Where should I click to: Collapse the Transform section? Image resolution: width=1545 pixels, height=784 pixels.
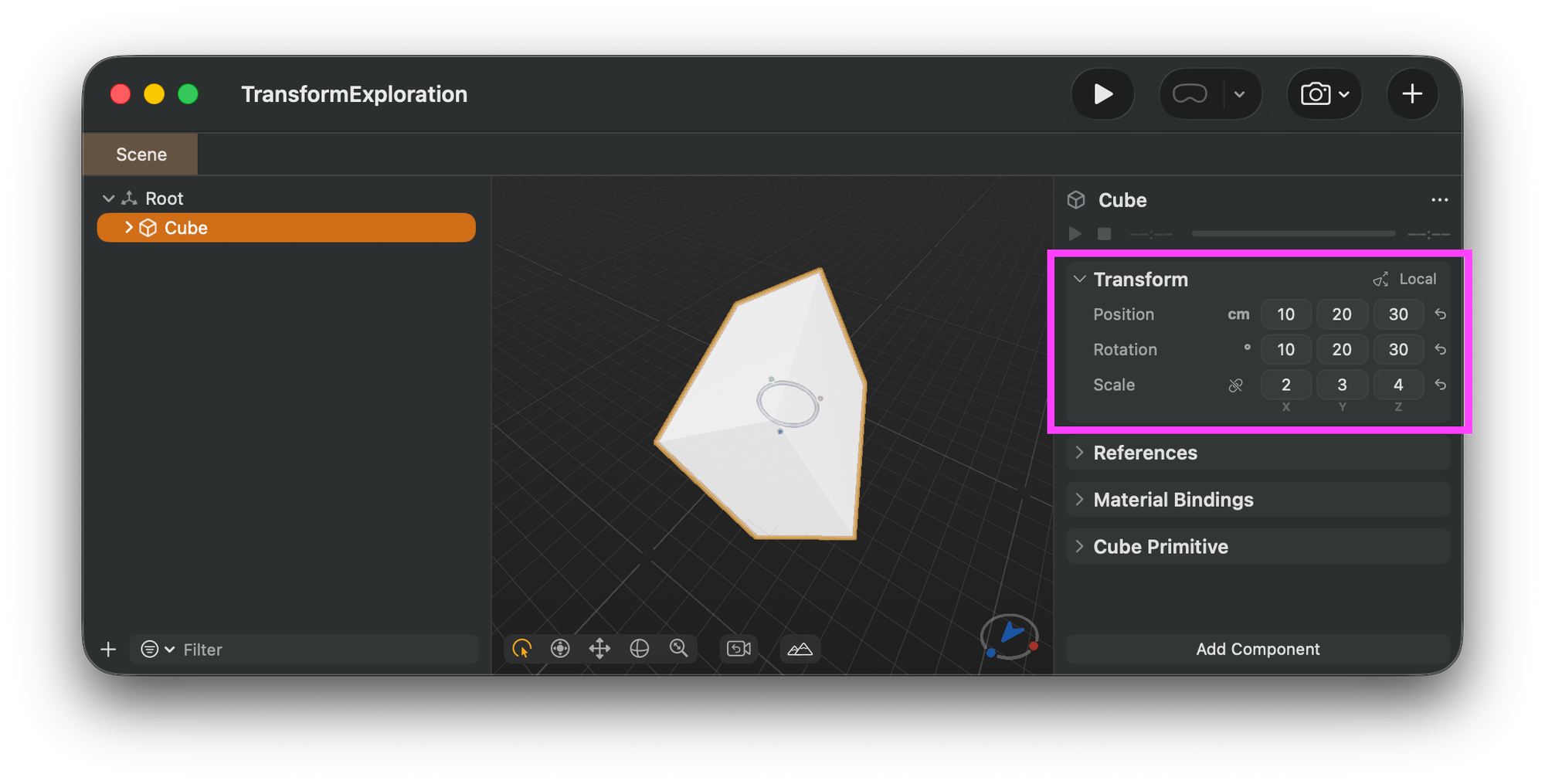pos(1079,279)
